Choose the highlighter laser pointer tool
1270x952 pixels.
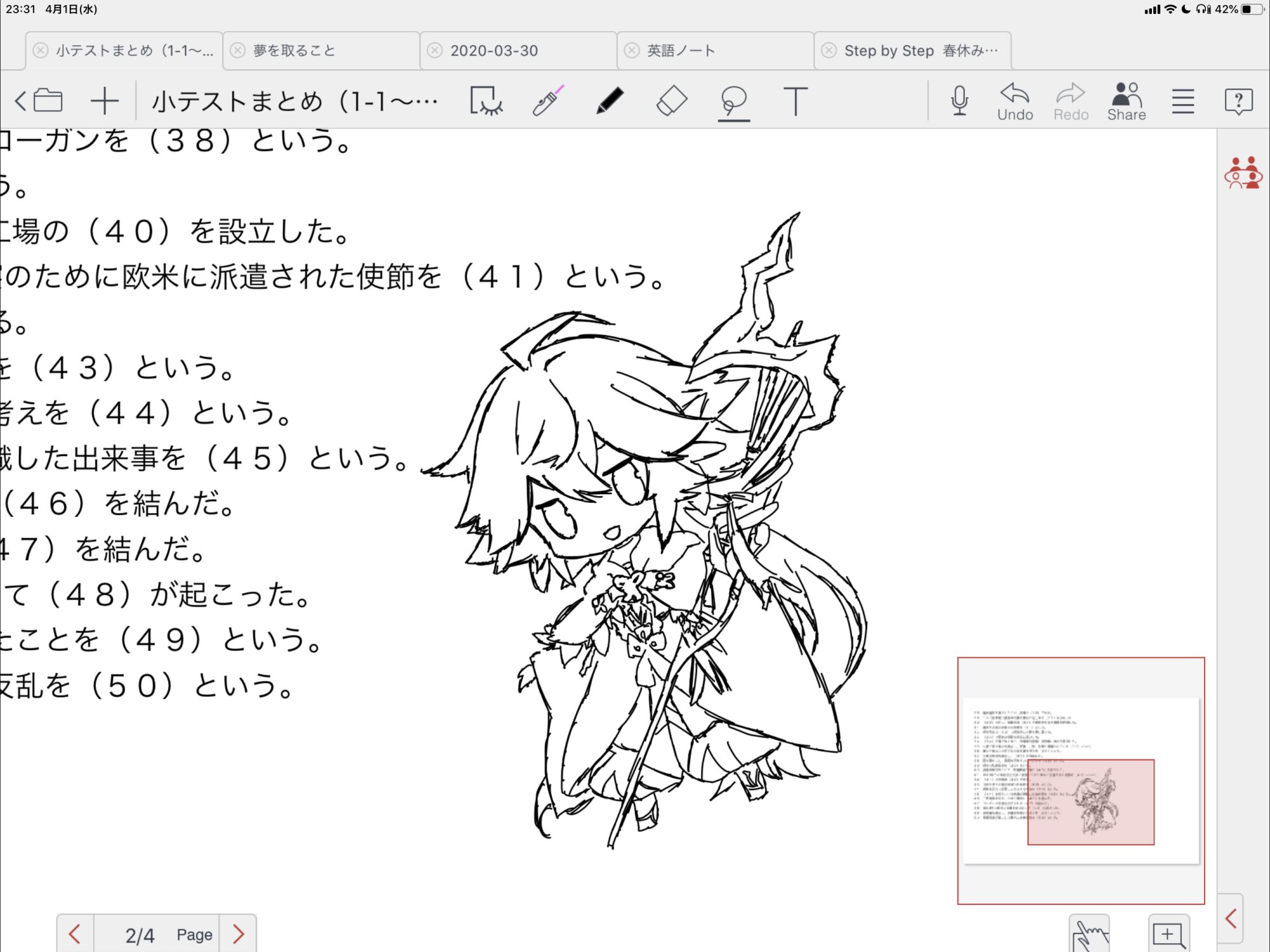[x=547, y=102]
